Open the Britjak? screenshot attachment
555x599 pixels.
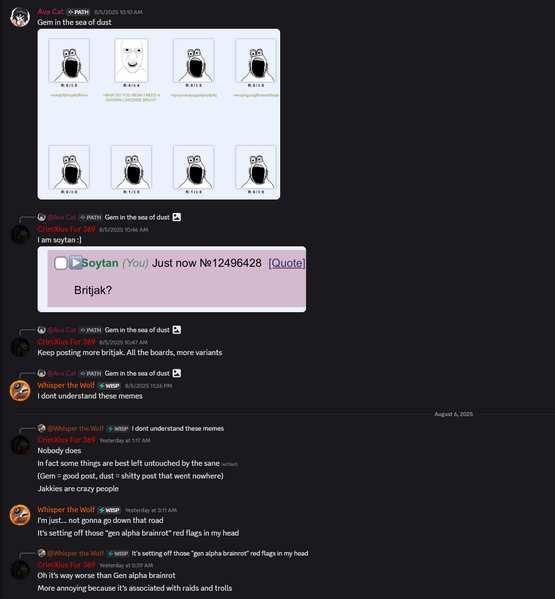tap(172, 279)
